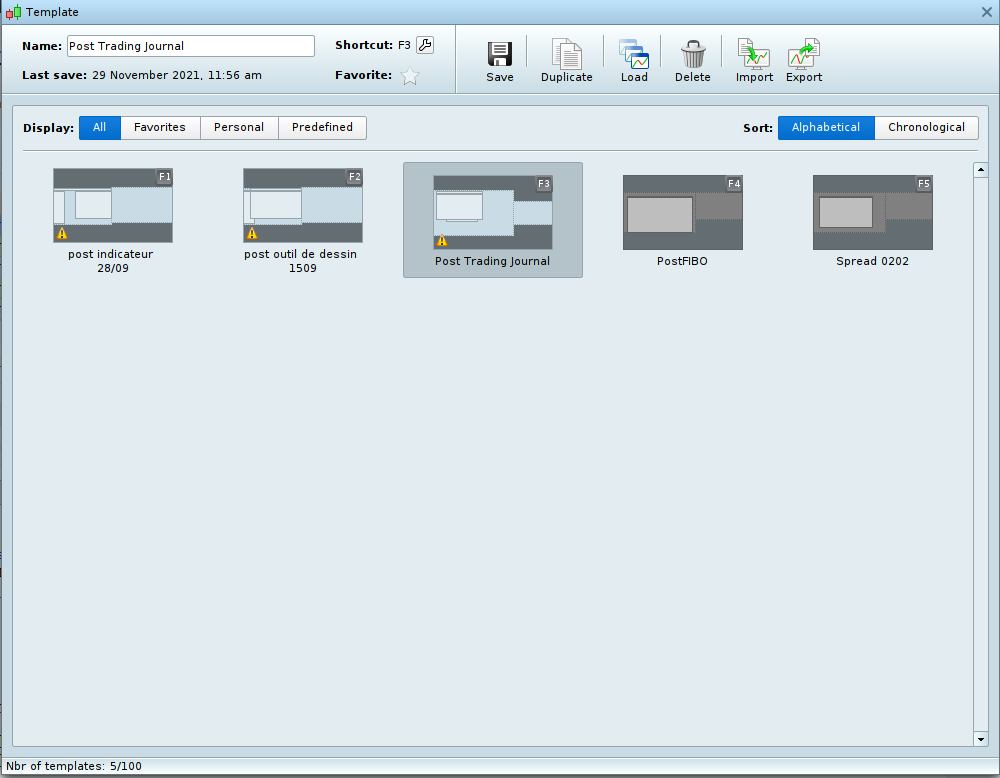Select the Spread 0202 template thumbnail
This screenshot has height=778, width=1000.
873,212
